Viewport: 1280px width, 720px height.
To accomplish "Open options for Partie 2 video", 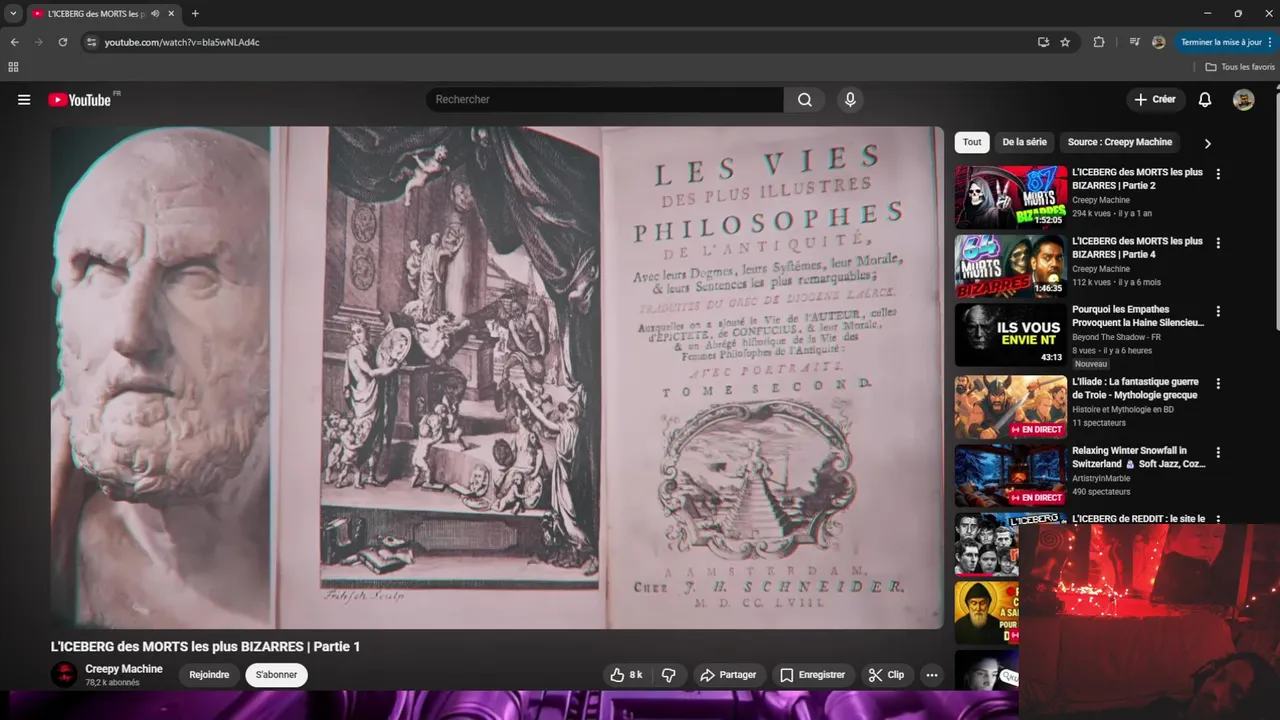I will 1218,174.
